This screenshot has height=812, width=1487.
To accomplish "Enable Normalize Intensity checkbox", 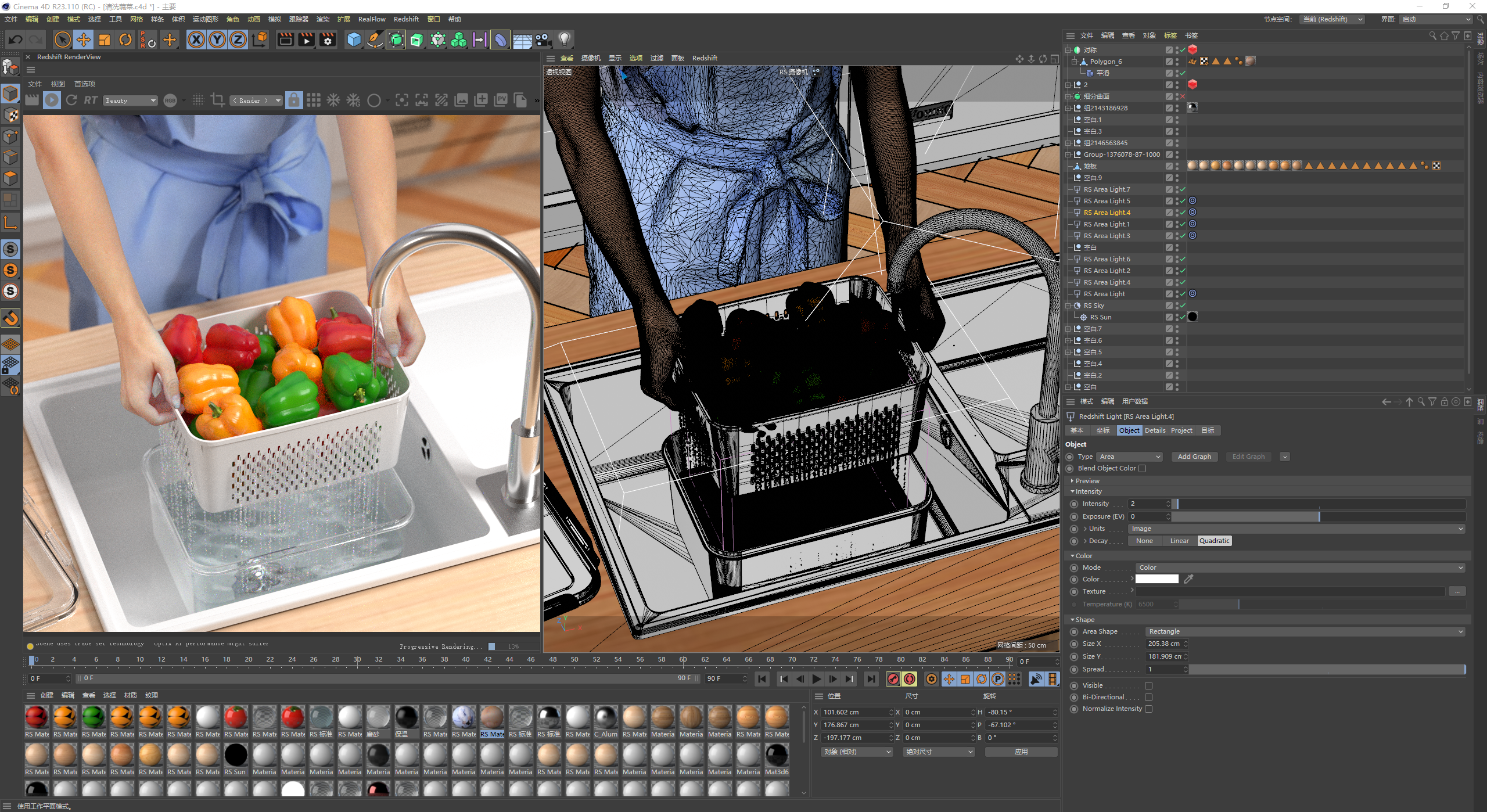I will click(x=1148, y=709).
